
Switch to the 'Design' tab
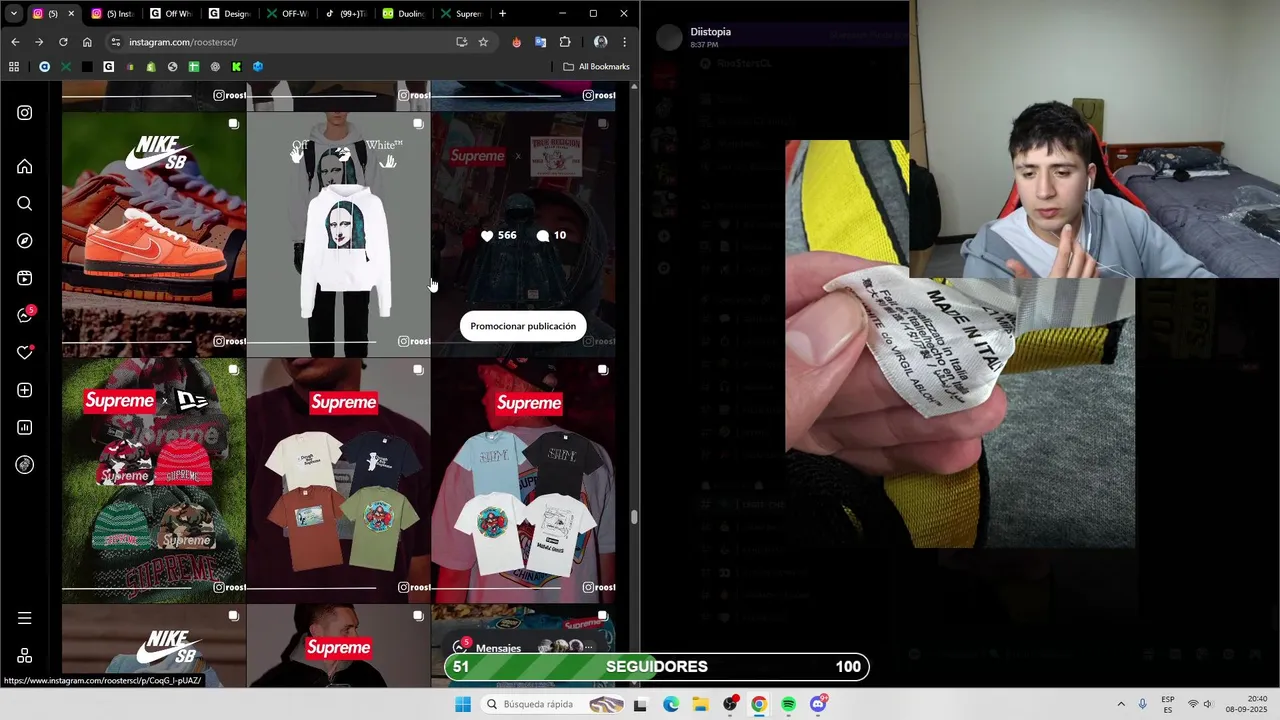click(x=229, y=13)
